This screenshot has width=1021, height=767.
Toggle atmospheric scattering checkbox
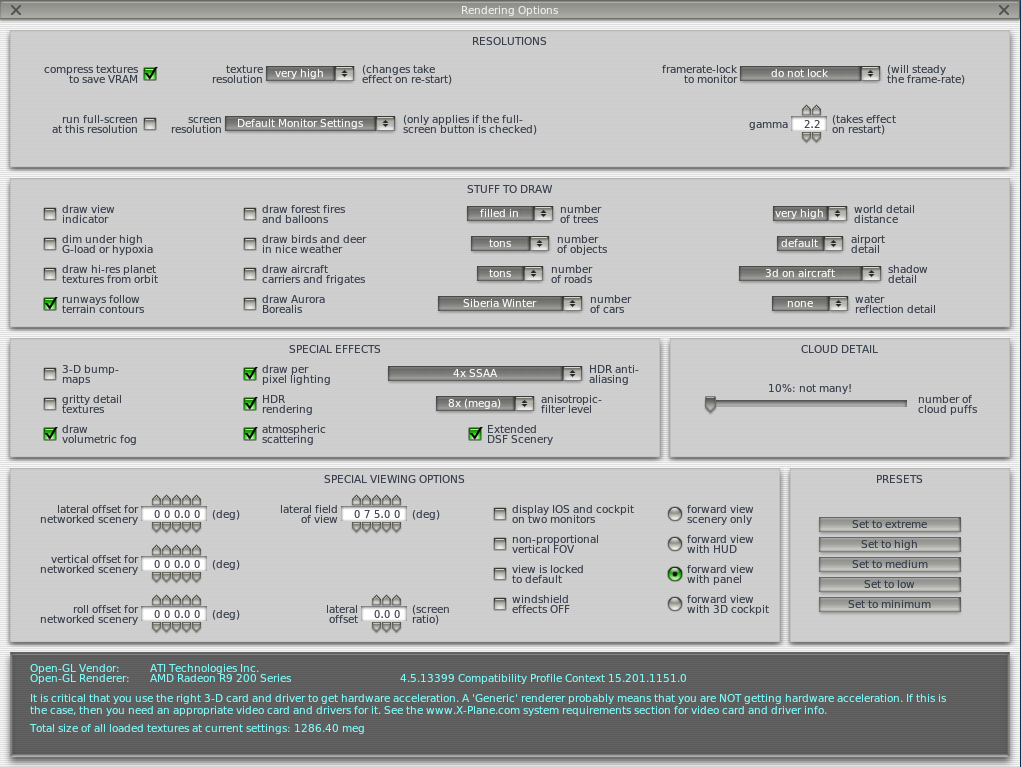[x=250, y=434]
